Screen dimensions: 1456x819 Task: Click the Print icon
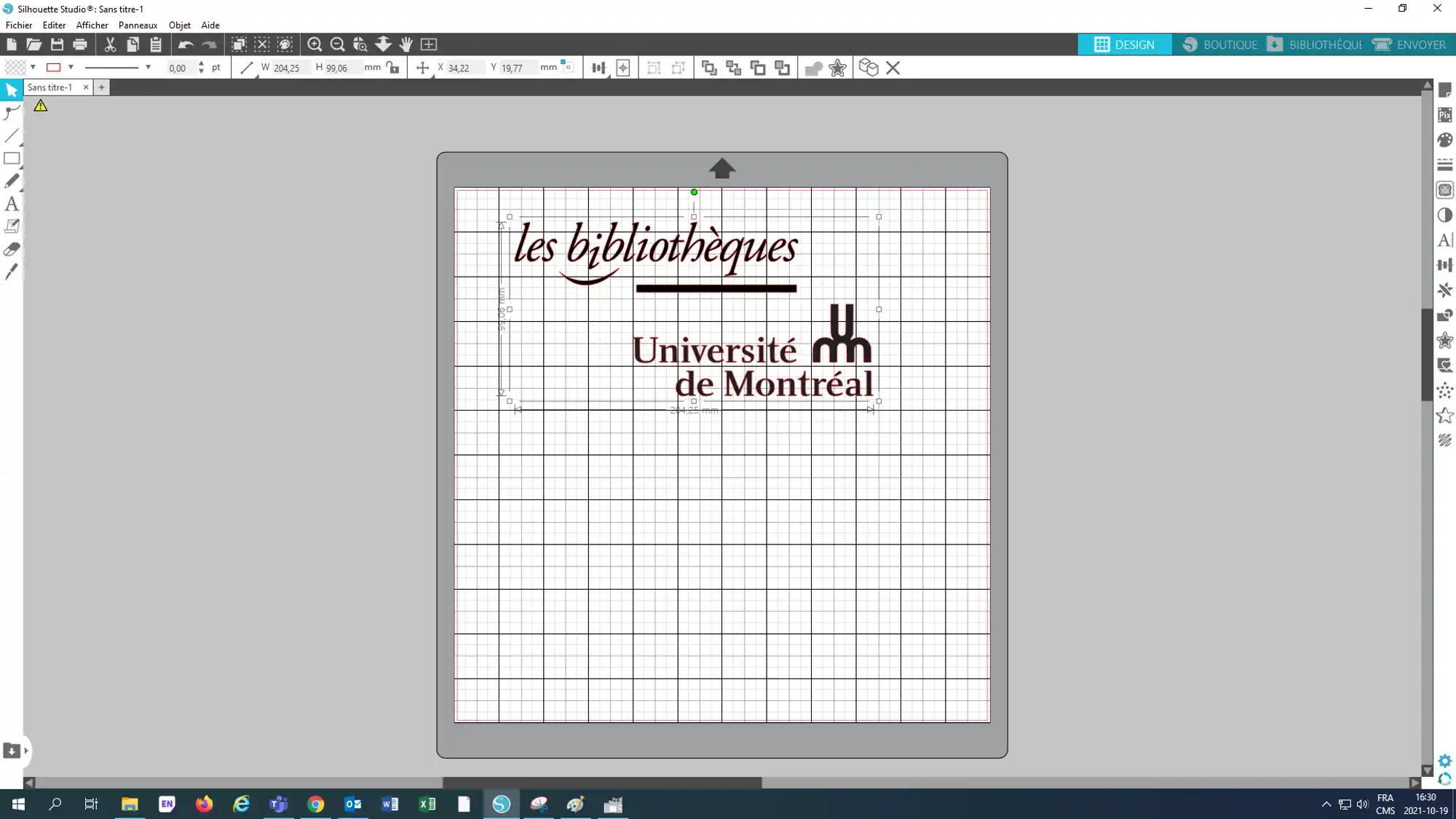(x=80, y=44)
